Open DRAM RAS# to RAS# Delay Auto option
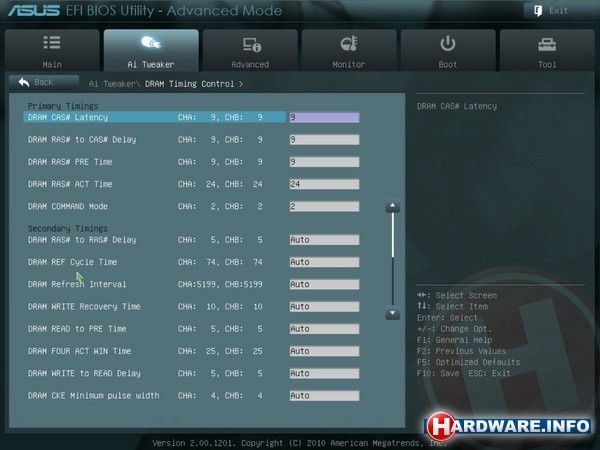This screenshot has width=600, height=450. tap(323, 240)
